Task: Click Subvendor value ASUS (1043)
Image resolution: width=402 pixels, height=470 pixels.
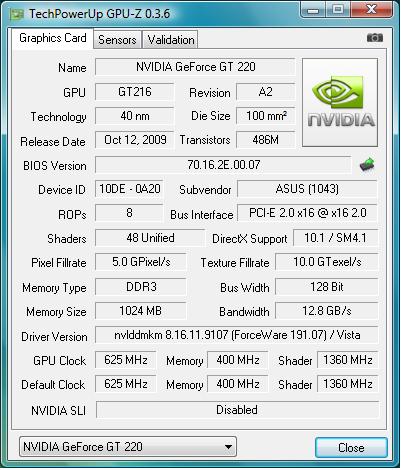Action: [x=307, y=189]
